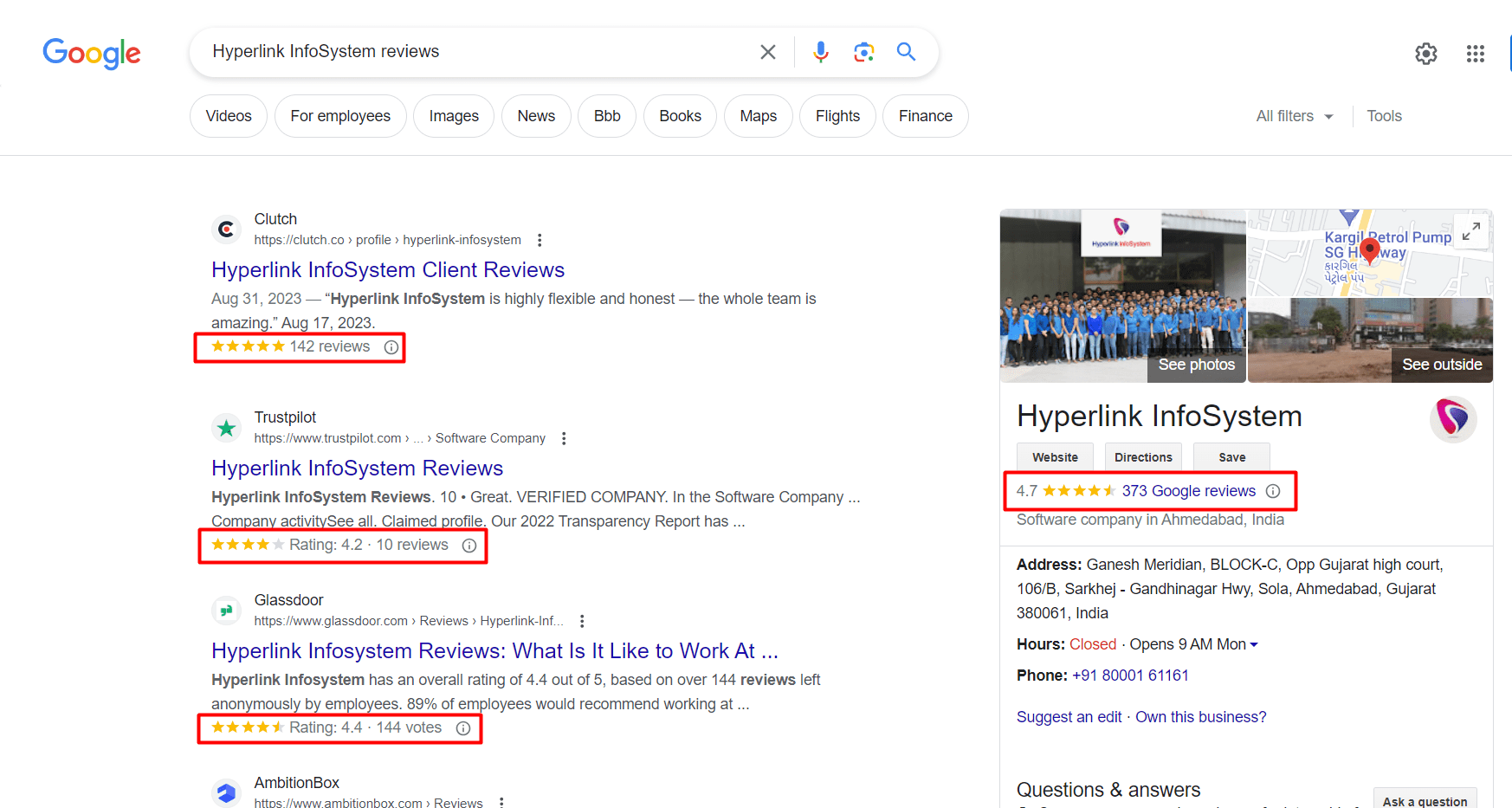Click info icon beside Google reviews
The height and width of the screenshot is (808, 1512).
(x=1273, y=491)
